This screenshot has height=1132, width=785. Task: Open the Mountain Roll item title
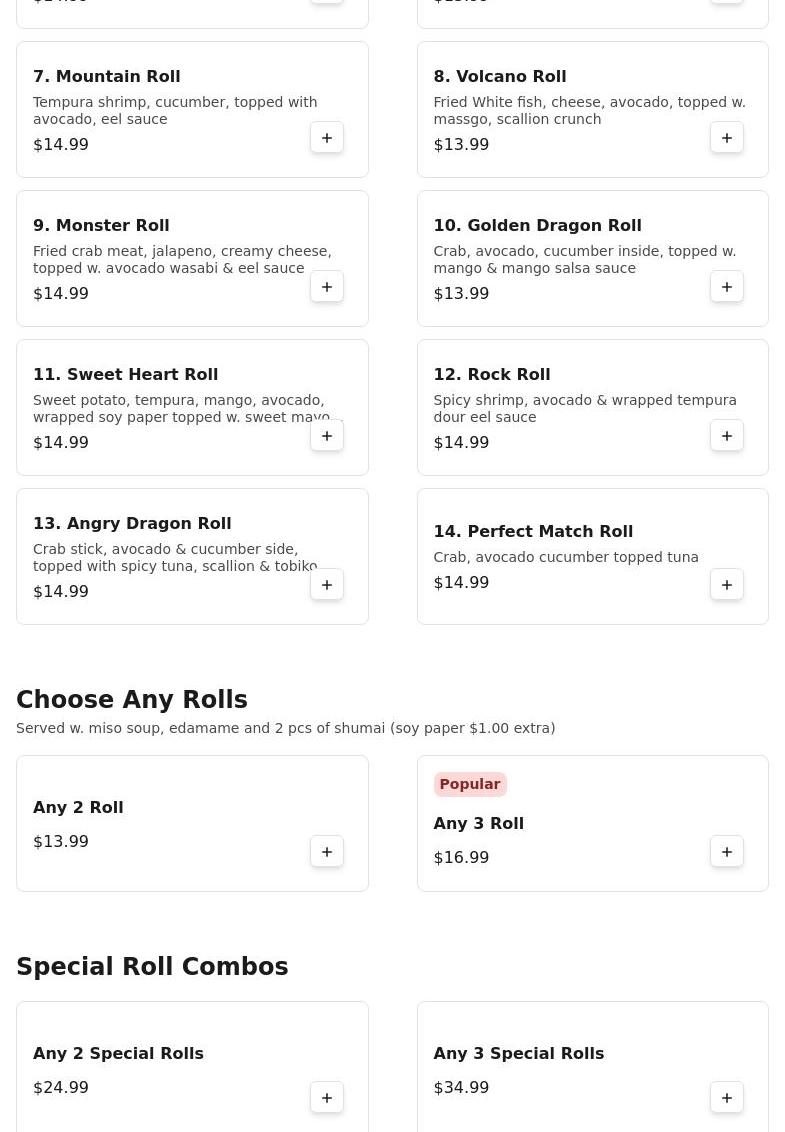[107, 77]
